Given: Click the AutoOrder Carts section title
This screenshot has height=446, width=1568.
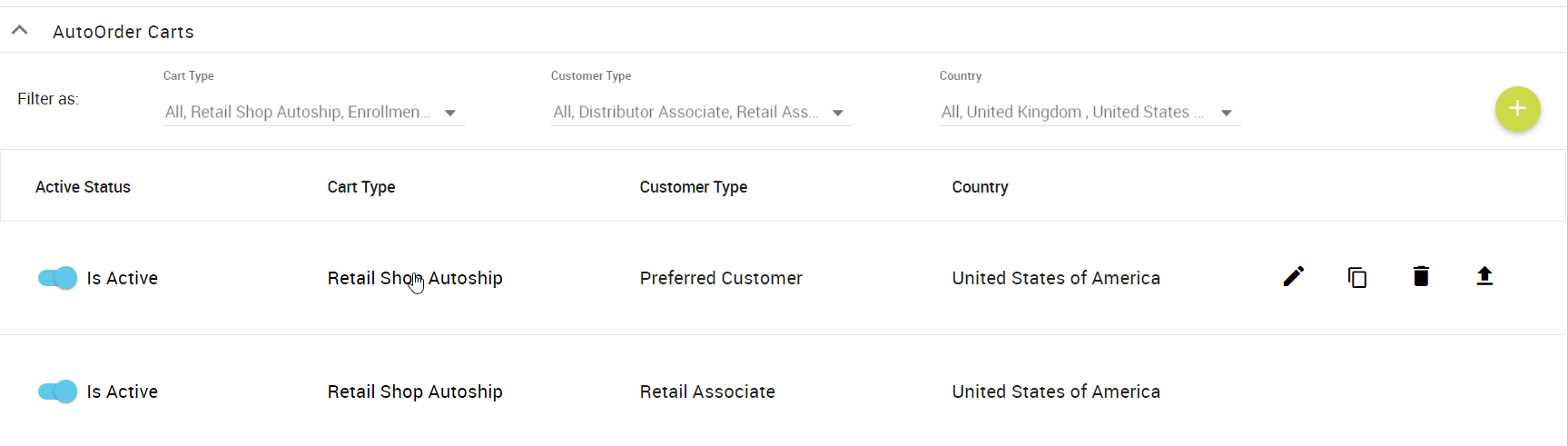Looking at the screenshot, I should 123,32.
